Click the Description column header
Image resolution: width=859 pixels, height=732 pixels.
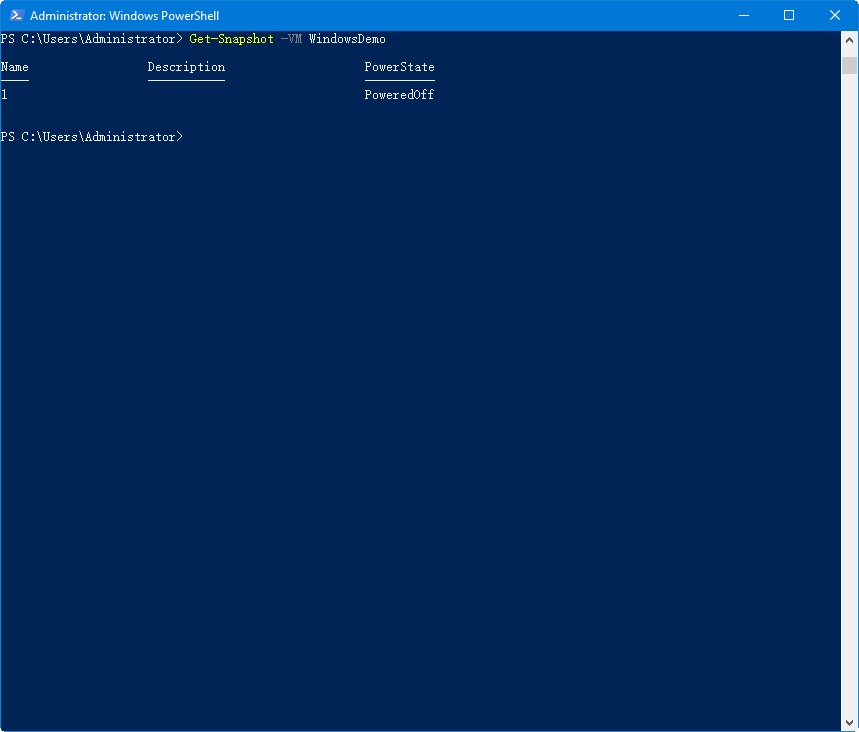(186, 67)
